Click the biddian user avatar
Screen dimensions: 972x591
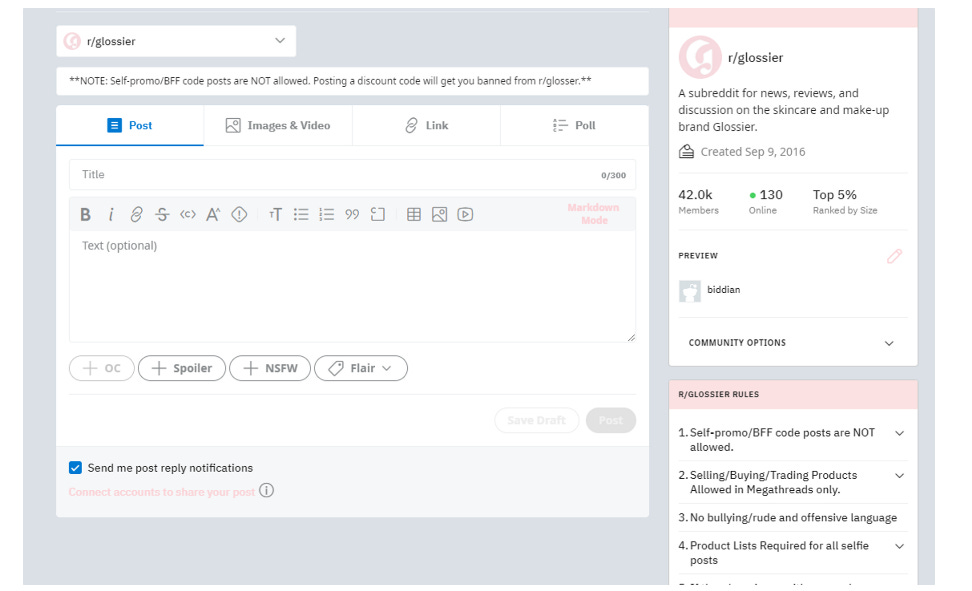point(689,290)
